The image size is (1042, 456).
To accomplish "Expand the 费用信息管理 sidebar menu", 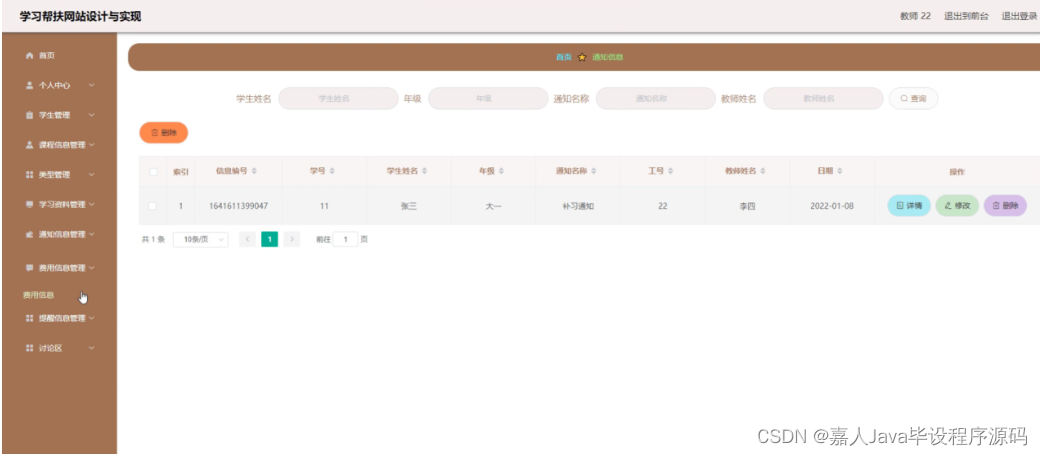I will 59,269.
